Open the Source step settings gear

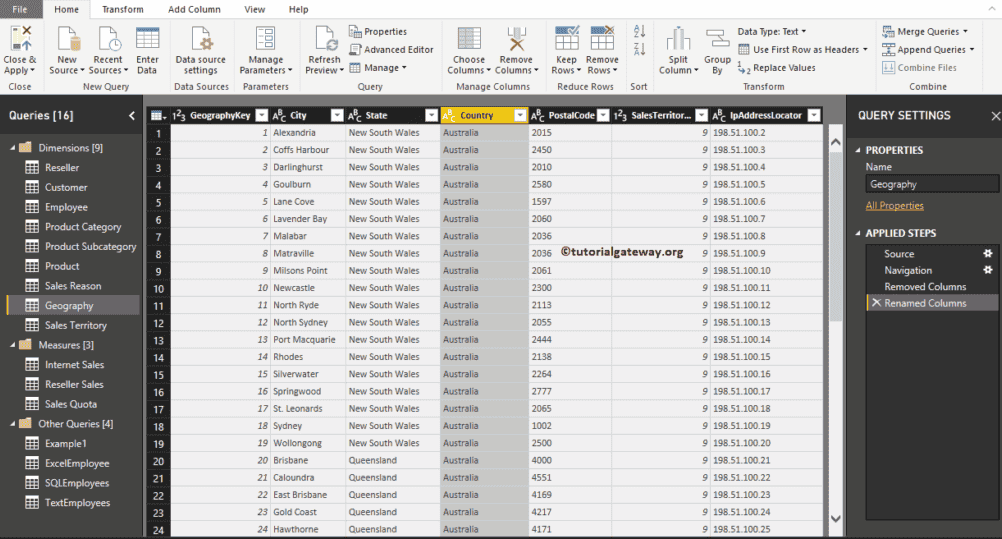tap(987, 253)
